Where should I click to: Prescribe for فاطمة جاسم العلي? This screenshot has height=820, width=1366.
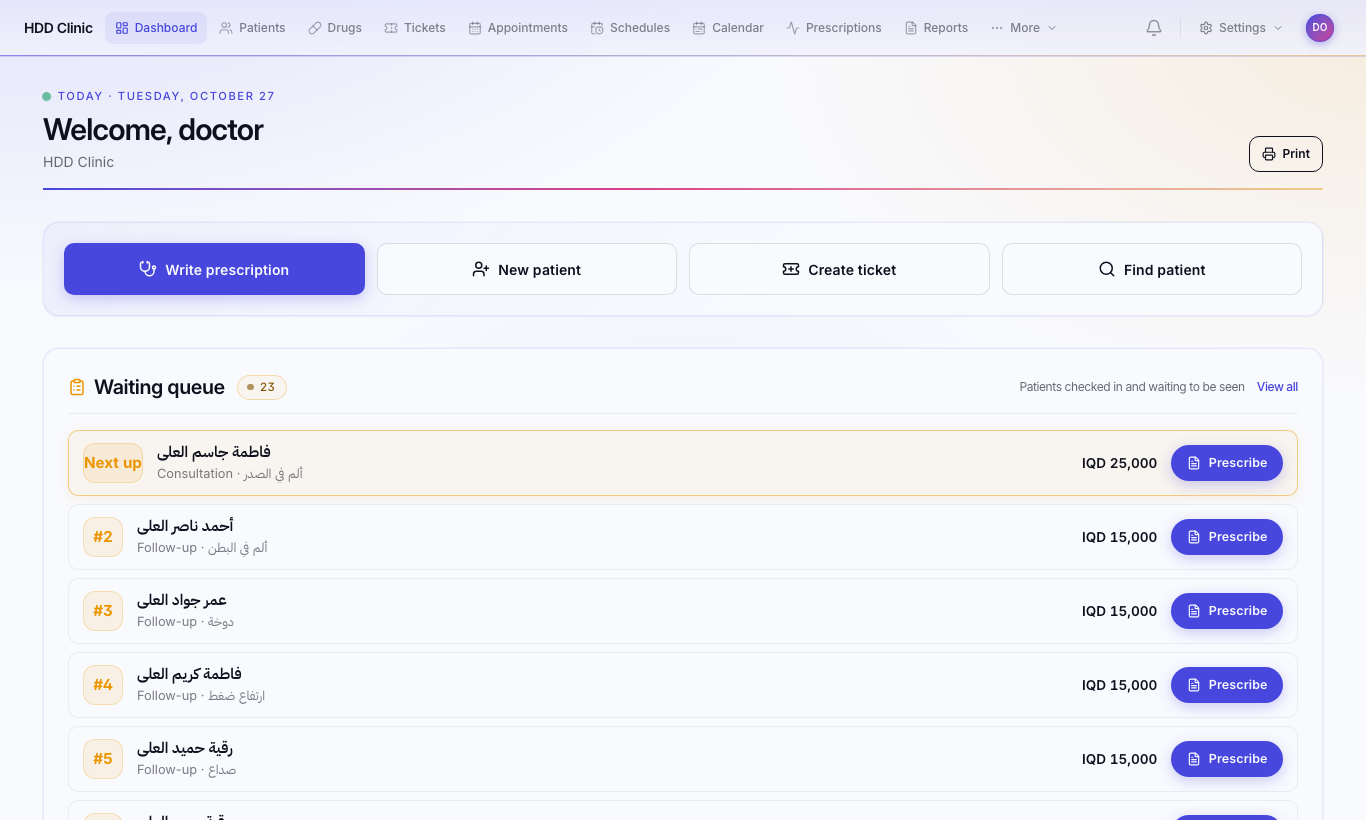tap(1227, 463)
